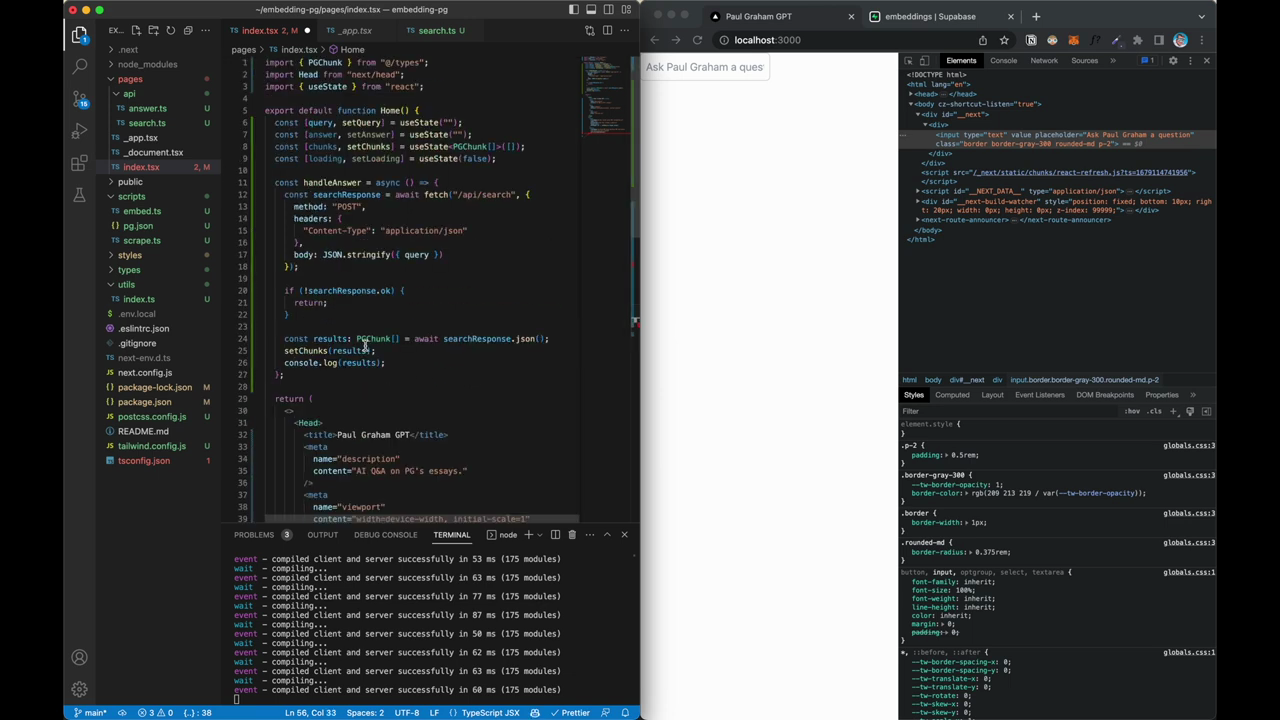The image size is (1280, 720).
Task: Add a new terminal with plus icon
Action: (x=529, y=534)
